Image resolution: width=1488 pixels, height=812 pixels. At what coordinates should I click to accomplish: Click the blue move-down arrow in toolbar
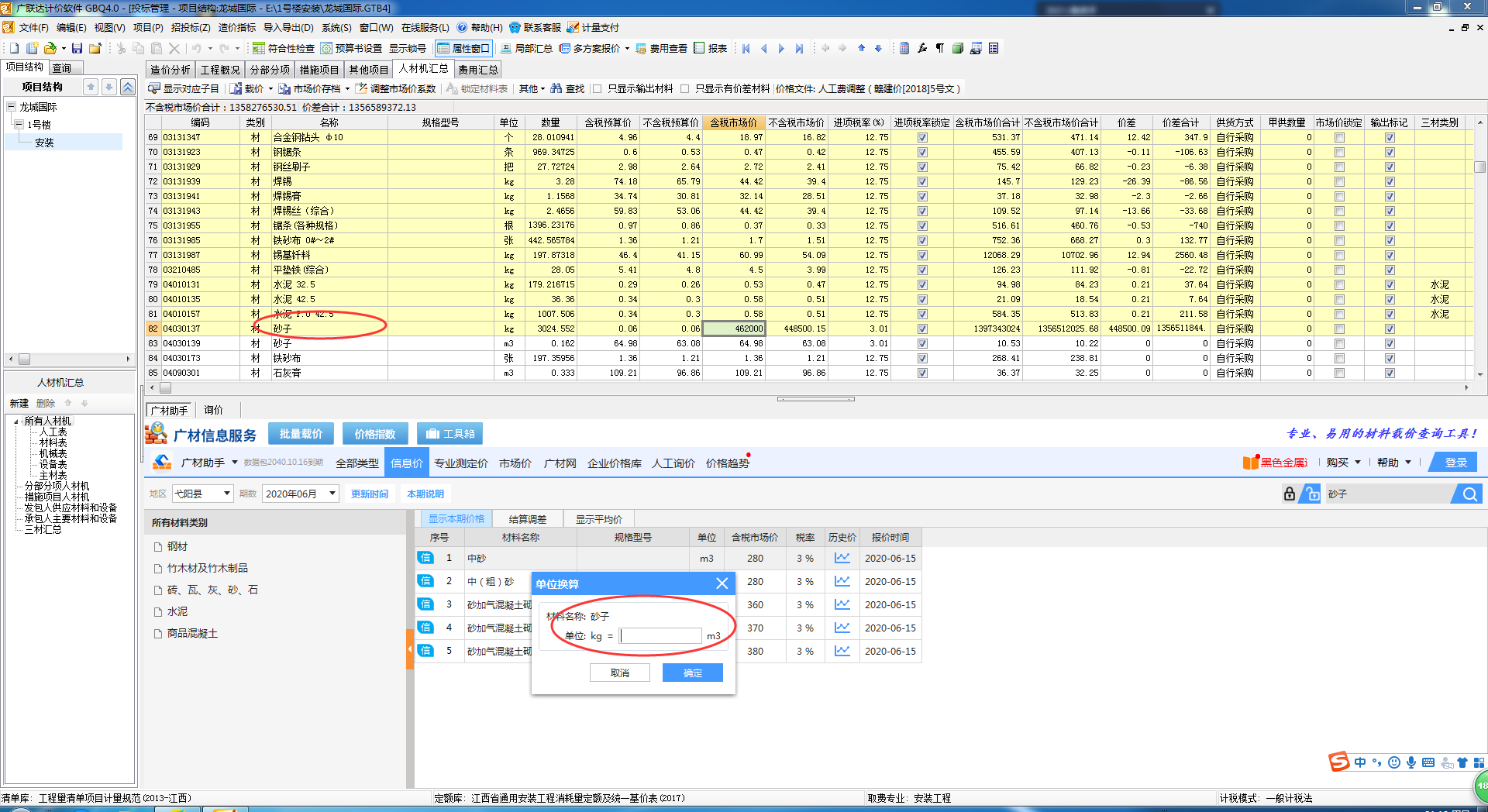point(878,48)
